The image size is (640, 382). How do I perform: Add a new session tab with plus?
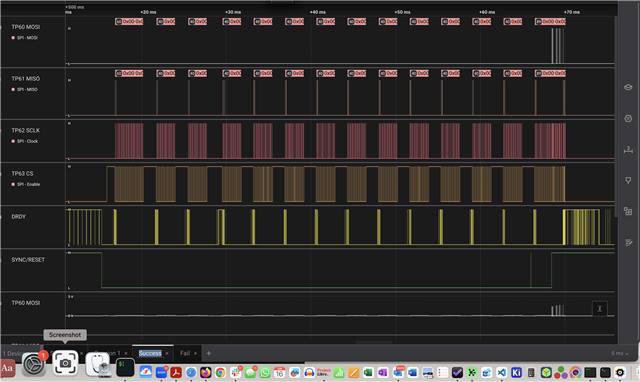(x=209, y=353)
